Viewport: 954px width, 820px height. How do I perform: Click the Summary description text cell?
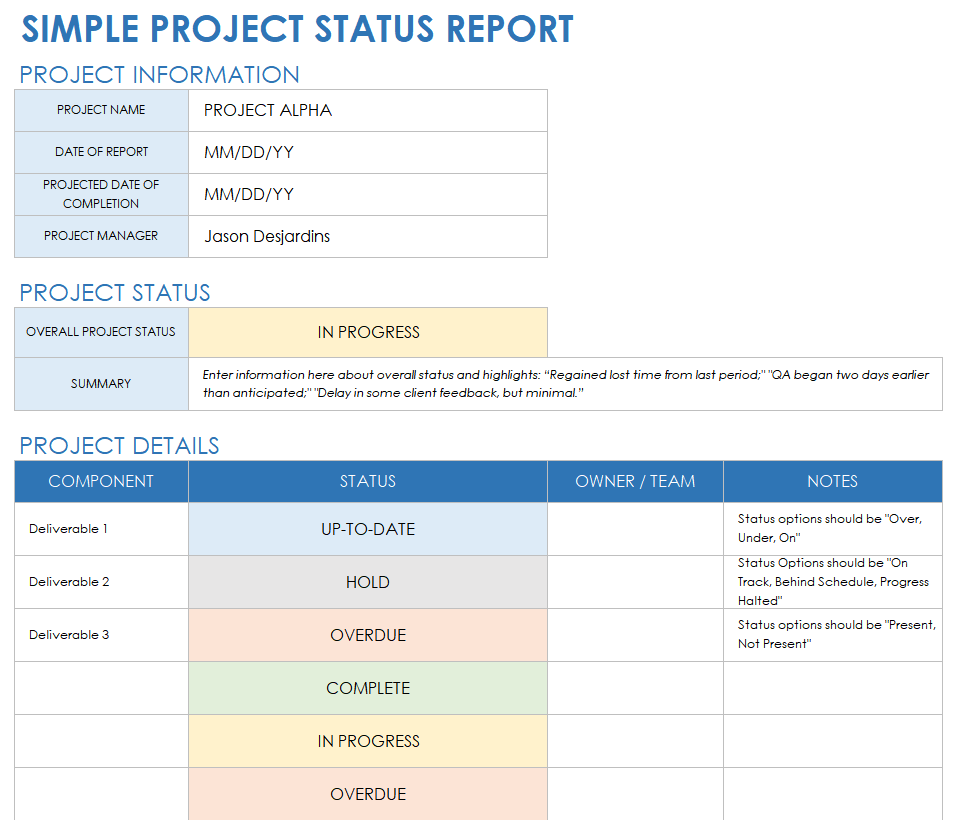tap(565, 384)
